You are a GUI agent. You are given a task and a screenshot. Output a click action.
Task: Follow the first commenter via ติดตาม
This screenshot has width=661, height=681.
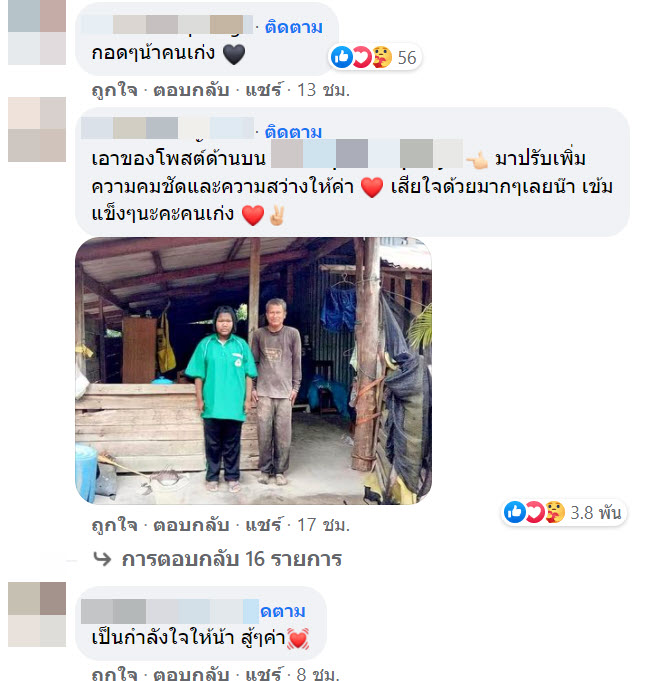pyautogui.click(x=294, y=28)
